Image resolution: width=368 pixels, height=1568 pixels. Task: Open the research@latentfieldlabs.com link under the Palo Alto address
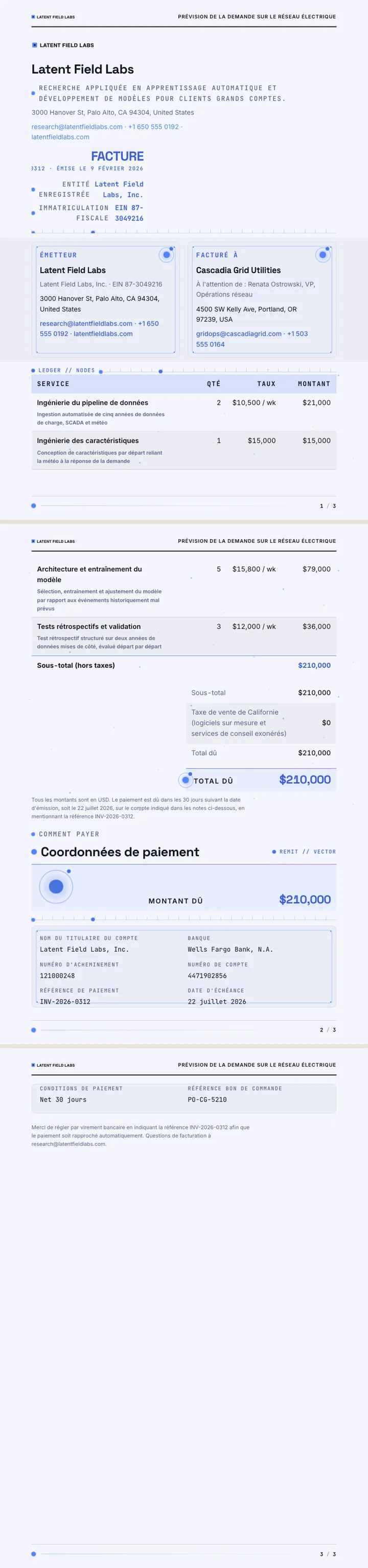[77, 127]
